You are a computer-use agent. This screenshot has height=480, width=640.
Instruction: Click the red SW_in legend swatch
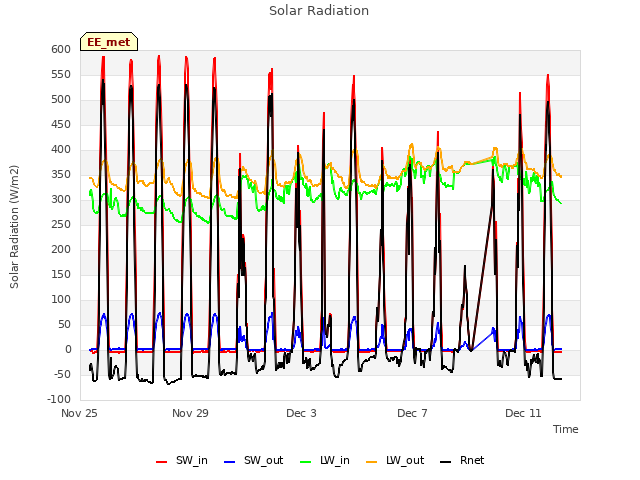tap(162, 462)
